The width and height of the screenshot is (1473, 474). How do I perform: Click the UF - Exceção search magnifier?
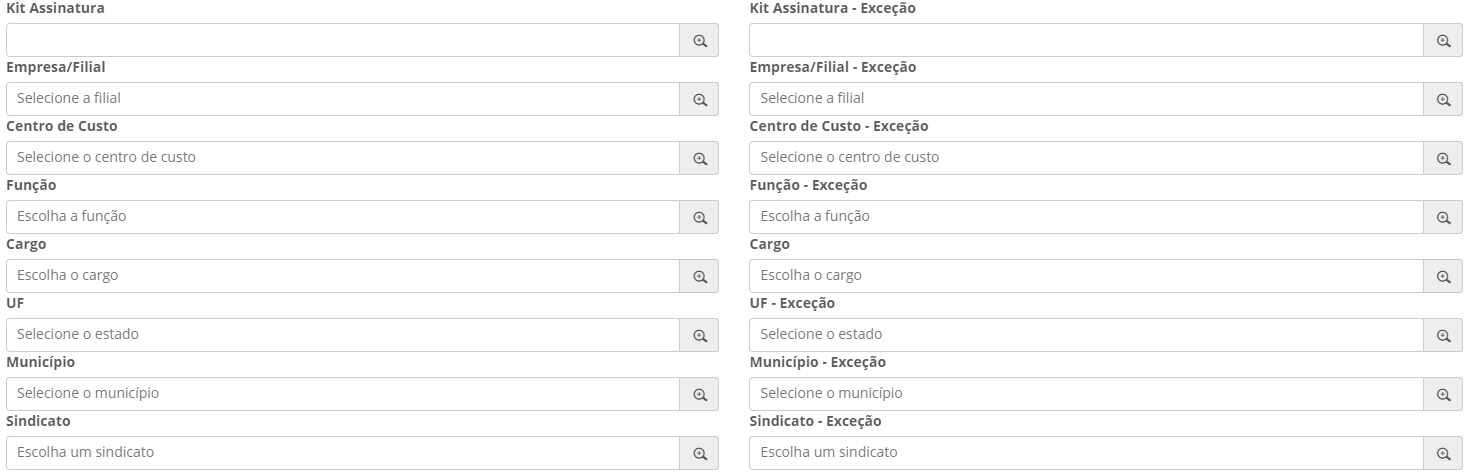1443,336
